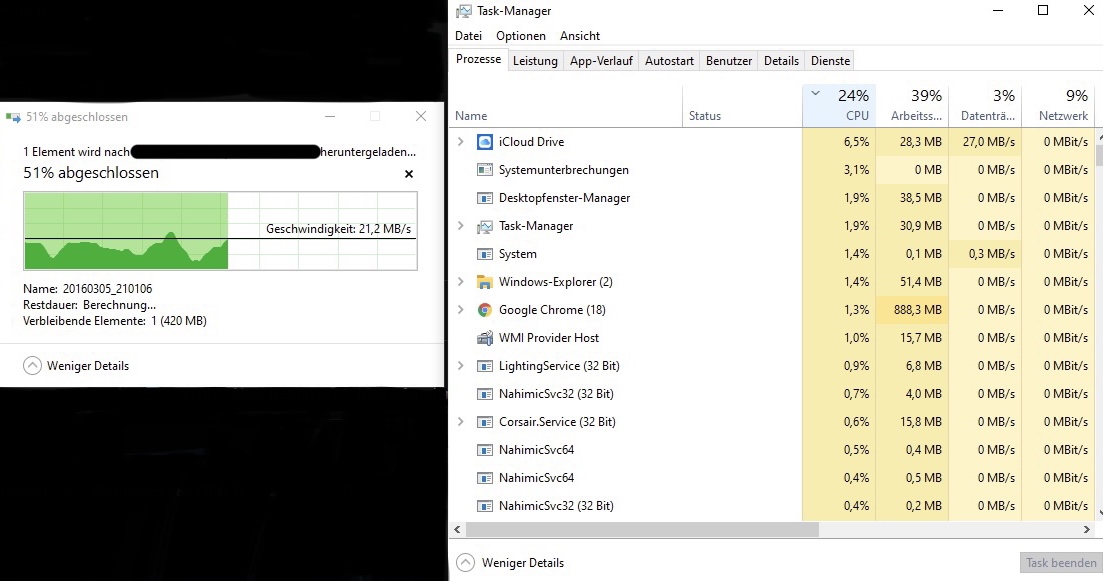Click the Task-Manager title bar icon
1103x581 pixels.
pyautogui.click(x=464, y=11)
